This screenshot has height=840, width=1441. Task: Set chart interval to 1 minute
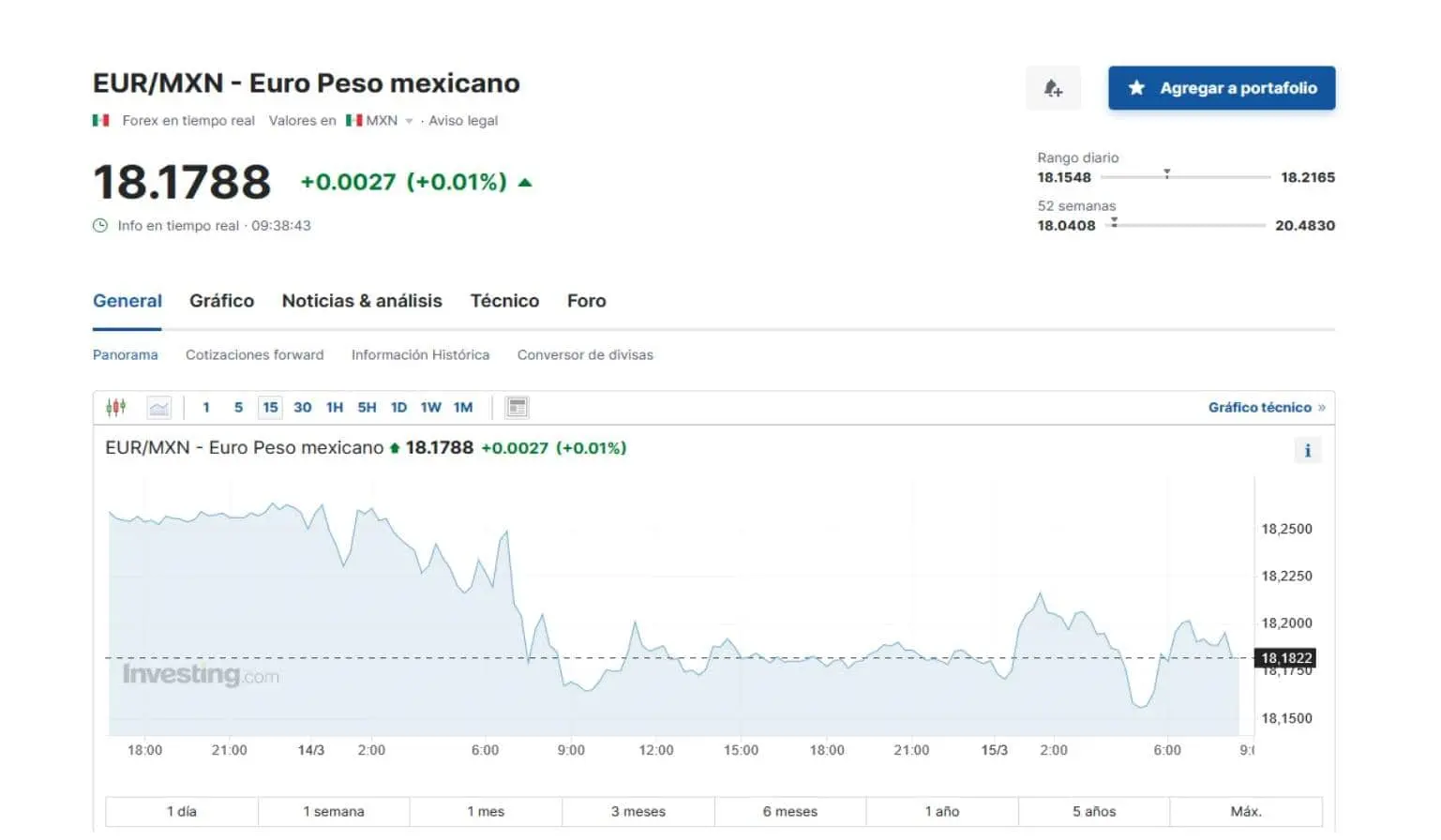206,407
